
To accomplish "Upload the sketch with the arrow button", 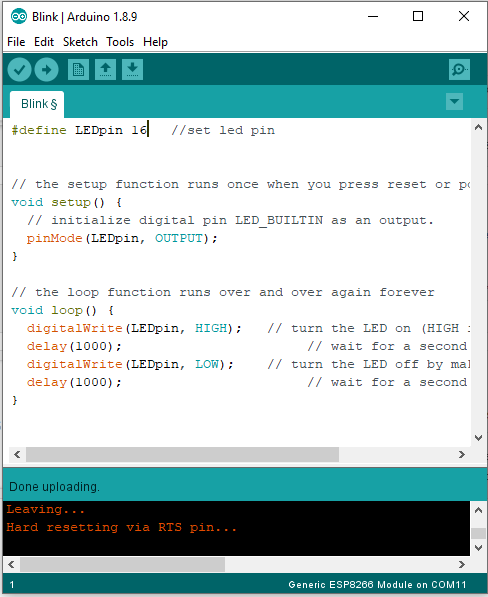I will pyautogui.click(x=46, y=70).
